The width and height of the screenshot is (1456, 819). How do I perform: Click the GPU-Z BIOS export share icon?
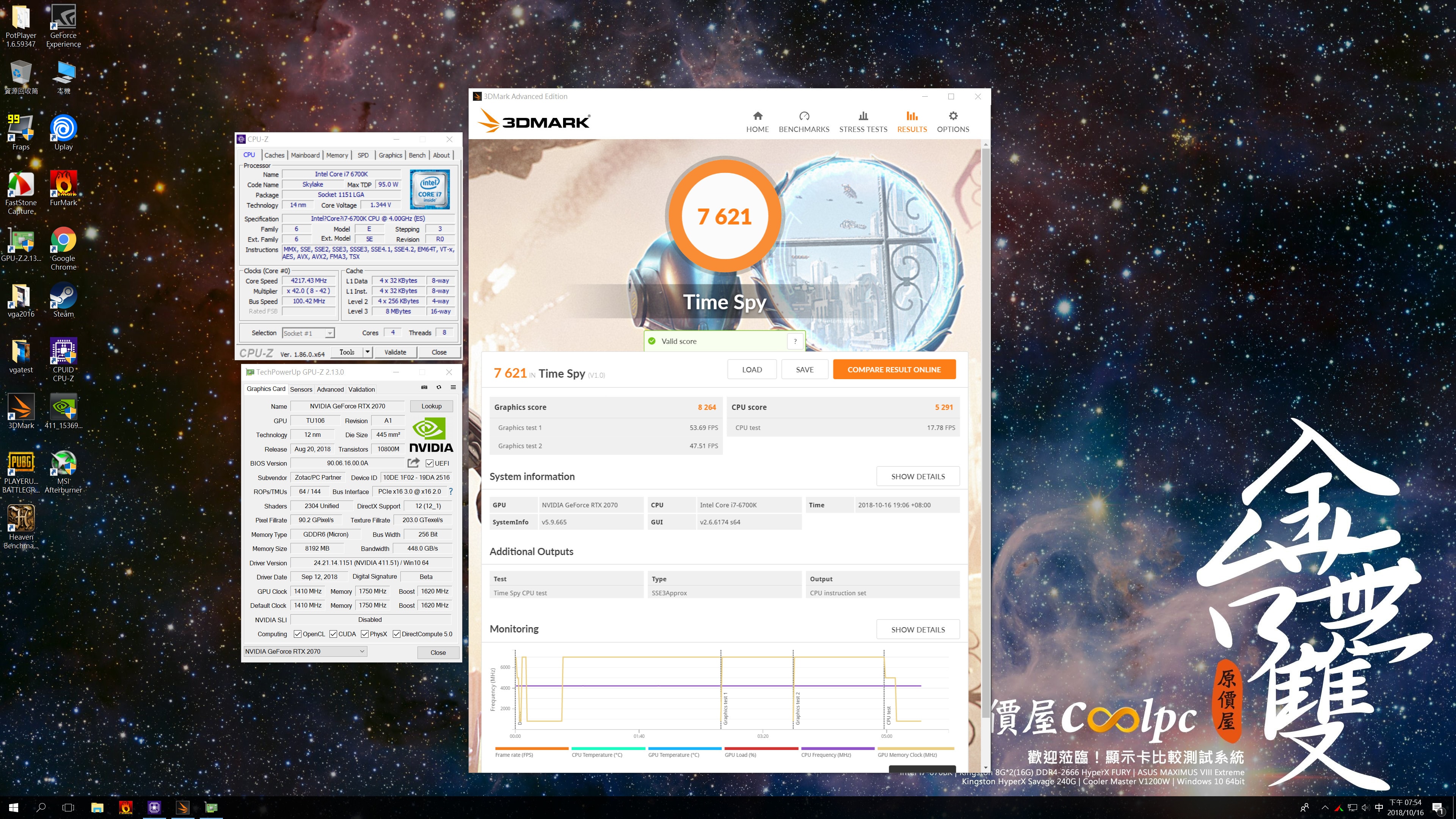[414, 463]
